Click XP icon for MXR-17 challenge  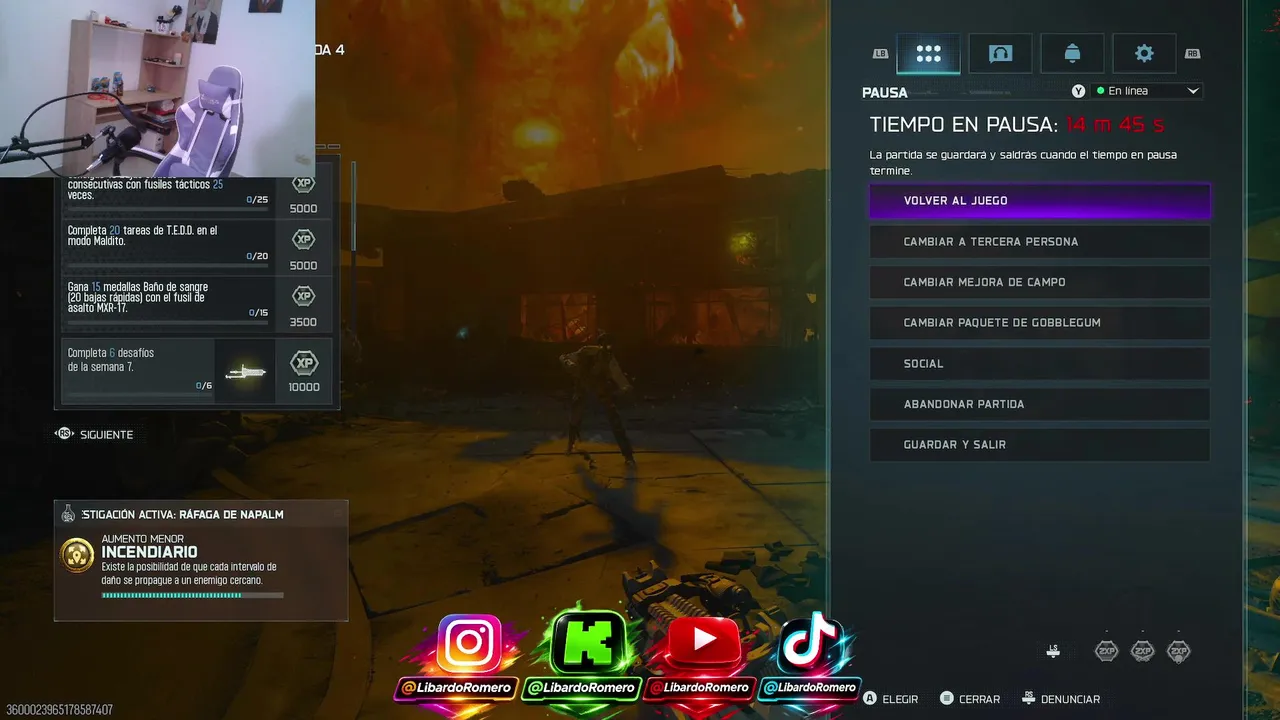(x=303, y=297)
